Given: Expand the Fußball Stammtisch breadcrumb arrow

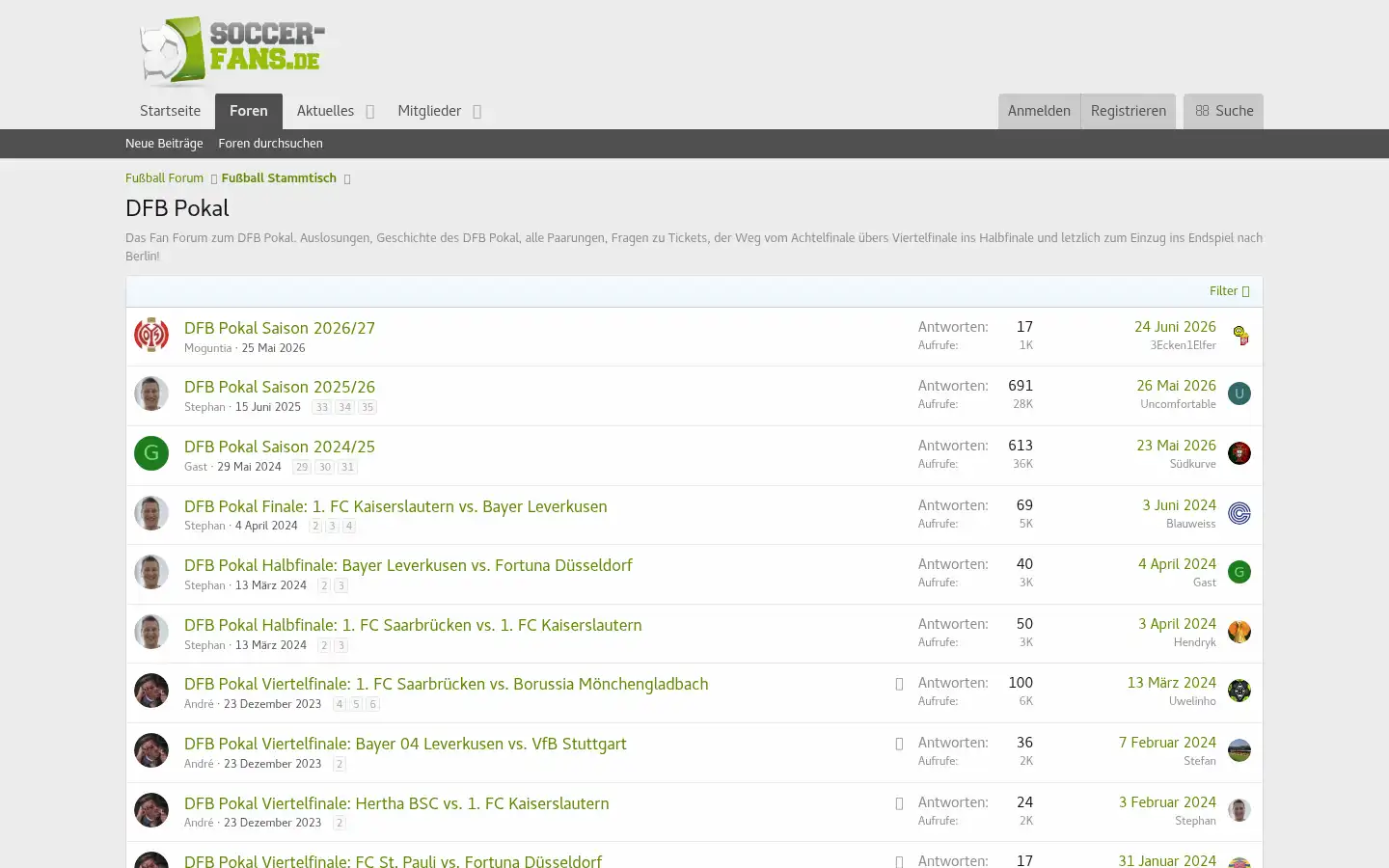Looking at the screenshot, I should (x=347, y=178).
